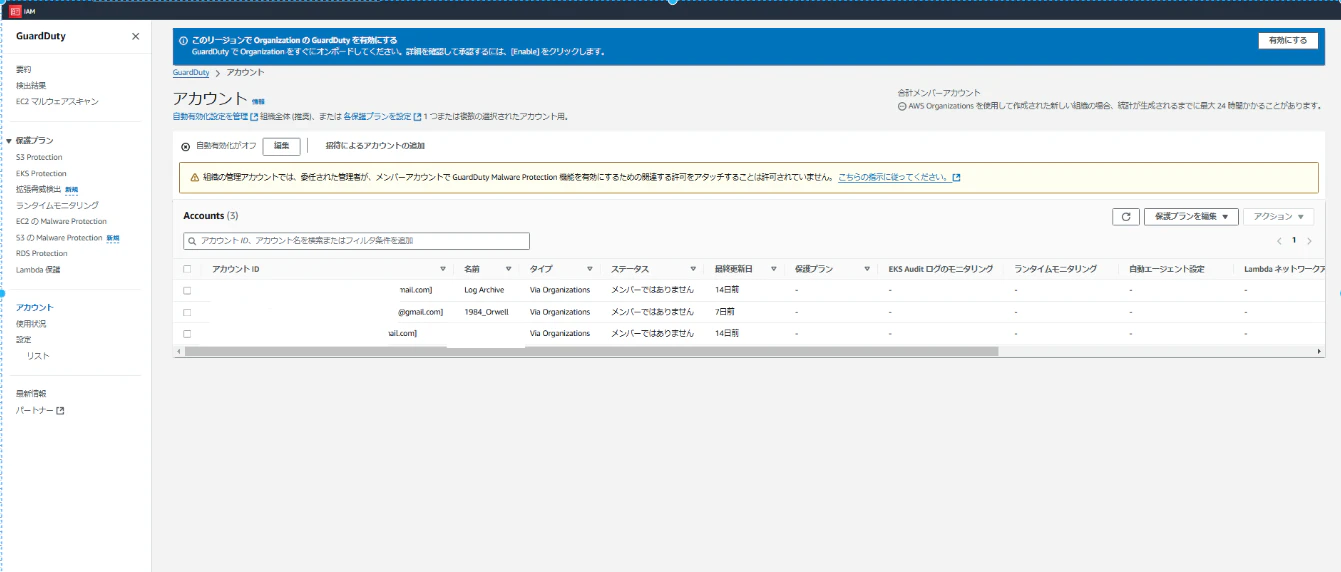Click the Log Archive name cell
Screen dimensions: 1341x572
point(484,290)
